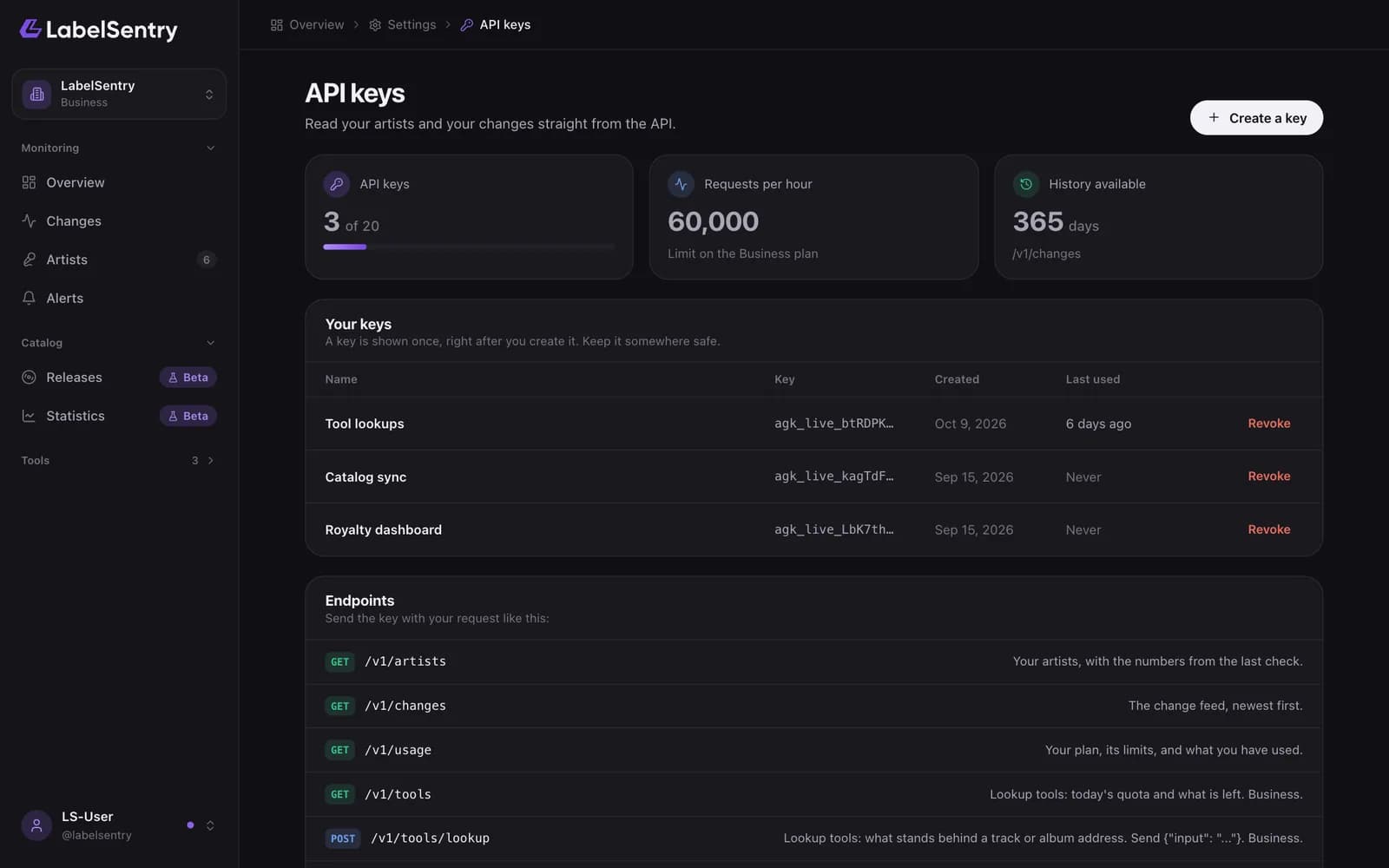Click the /v1/tools/lookup endpoint path
Image resolution: width=1389 pixels, height=868 pixels.
tap(430, 838)
